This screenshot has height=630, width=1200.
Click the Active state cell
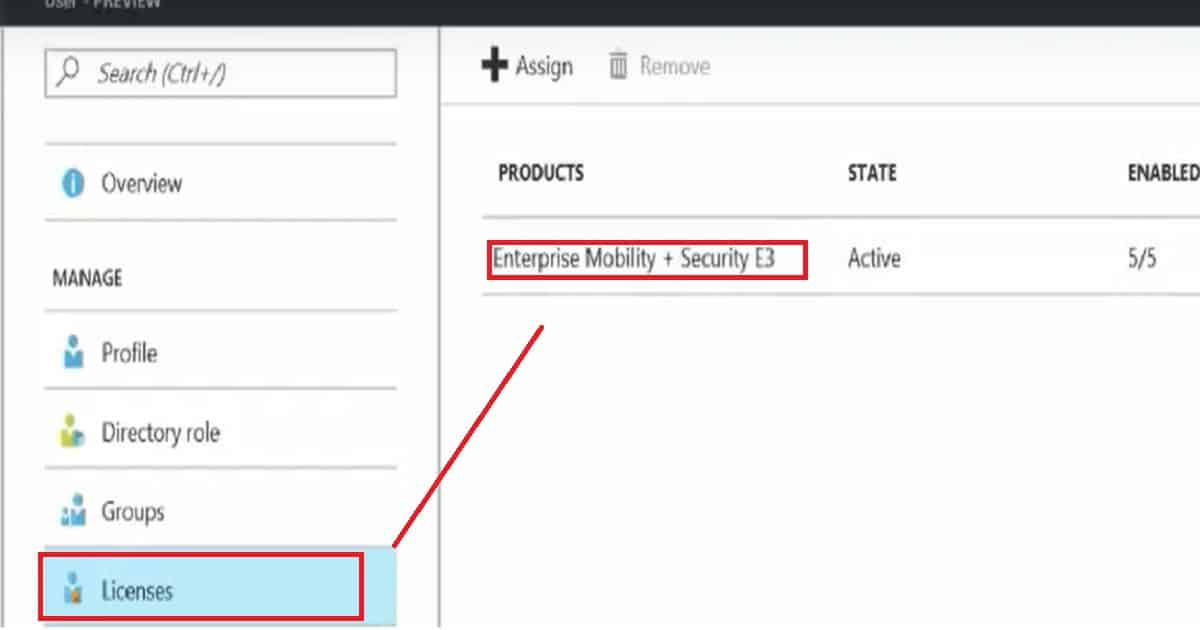(x=874, y=259)
